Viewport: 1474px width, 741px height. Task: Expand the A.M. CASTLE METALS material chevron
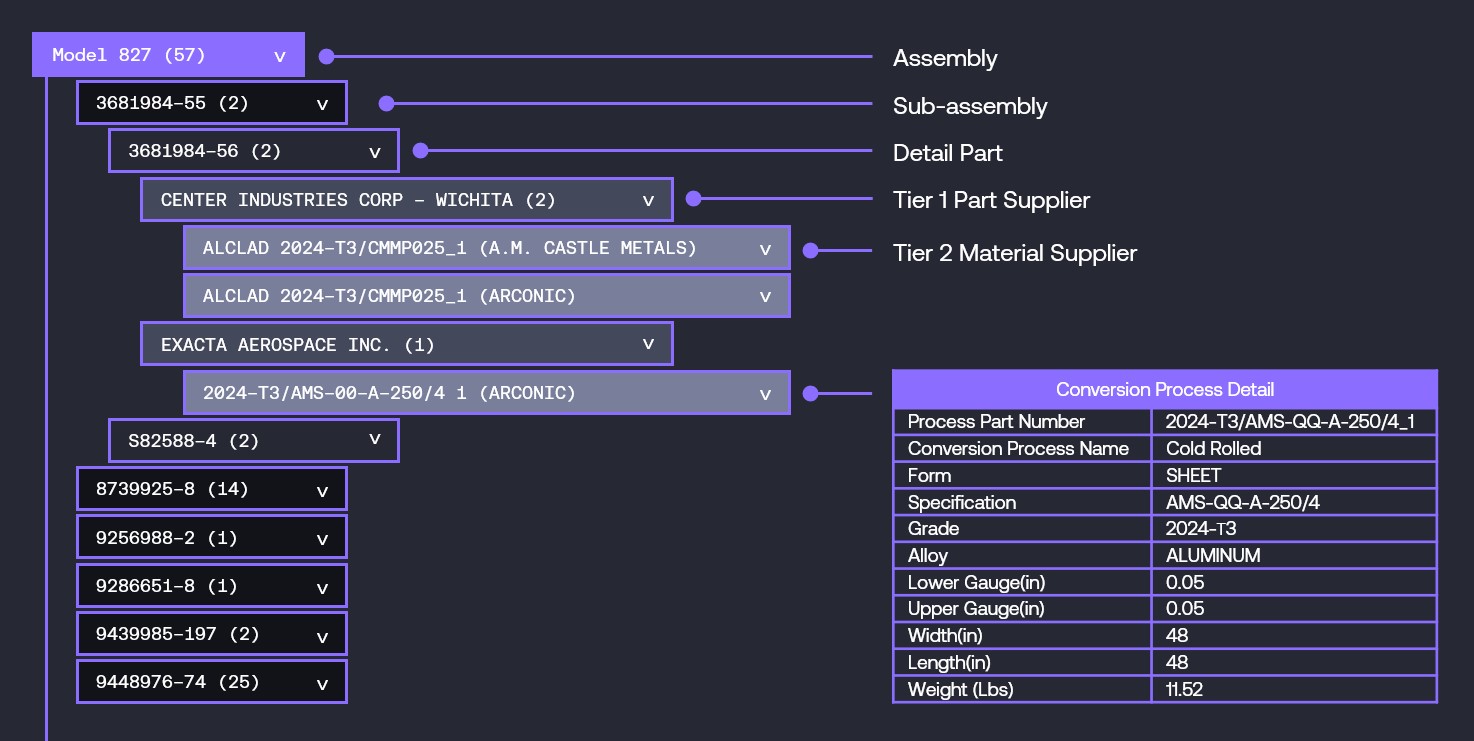[x=766, y=249]
